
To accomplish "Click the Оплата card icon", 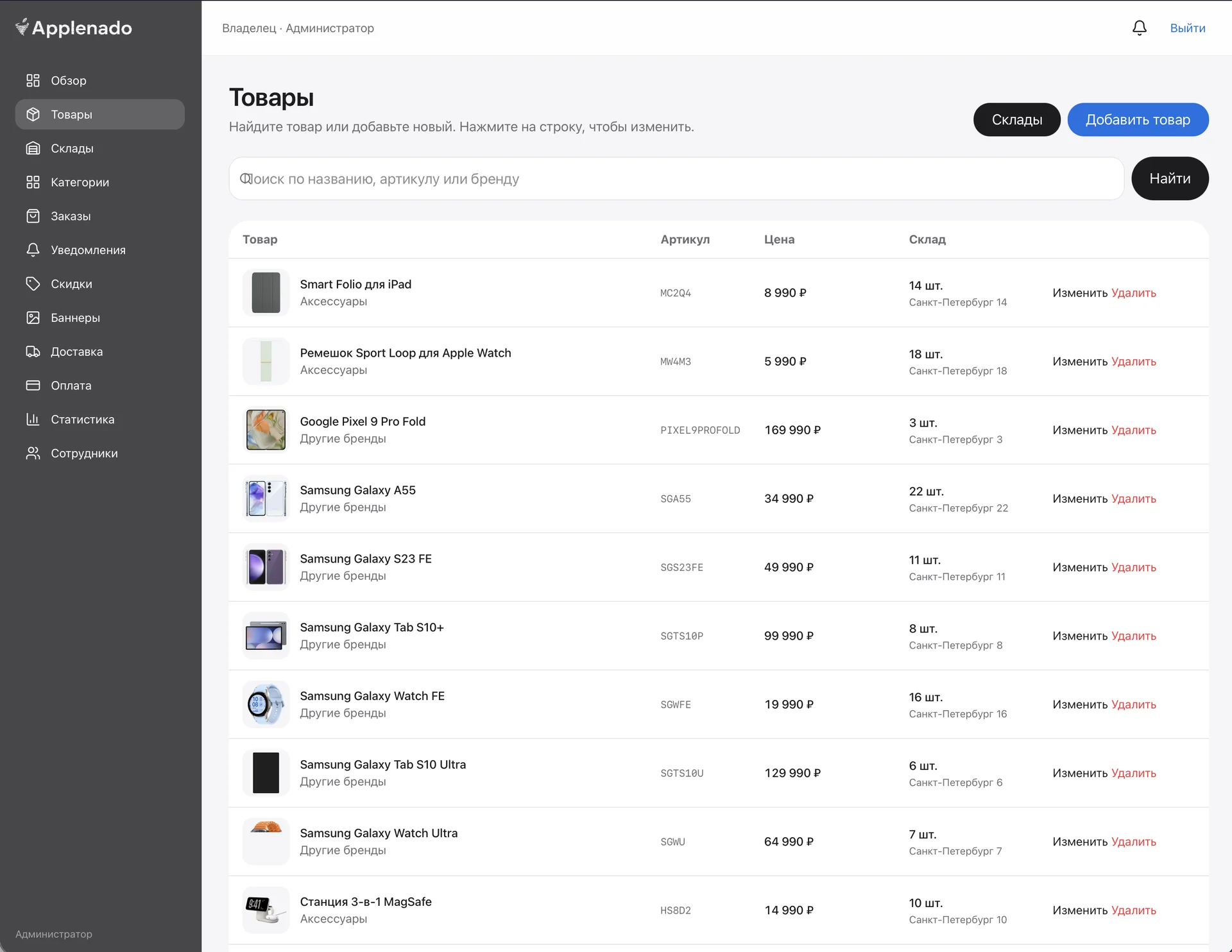I will [x=33, y=386].
